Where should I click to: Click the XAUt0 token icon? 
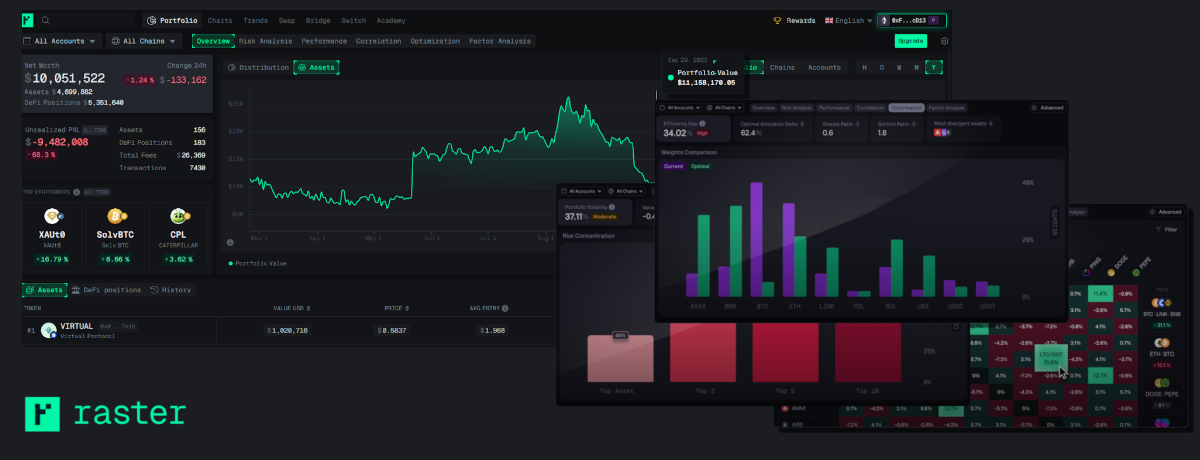(x=52, y=216)
